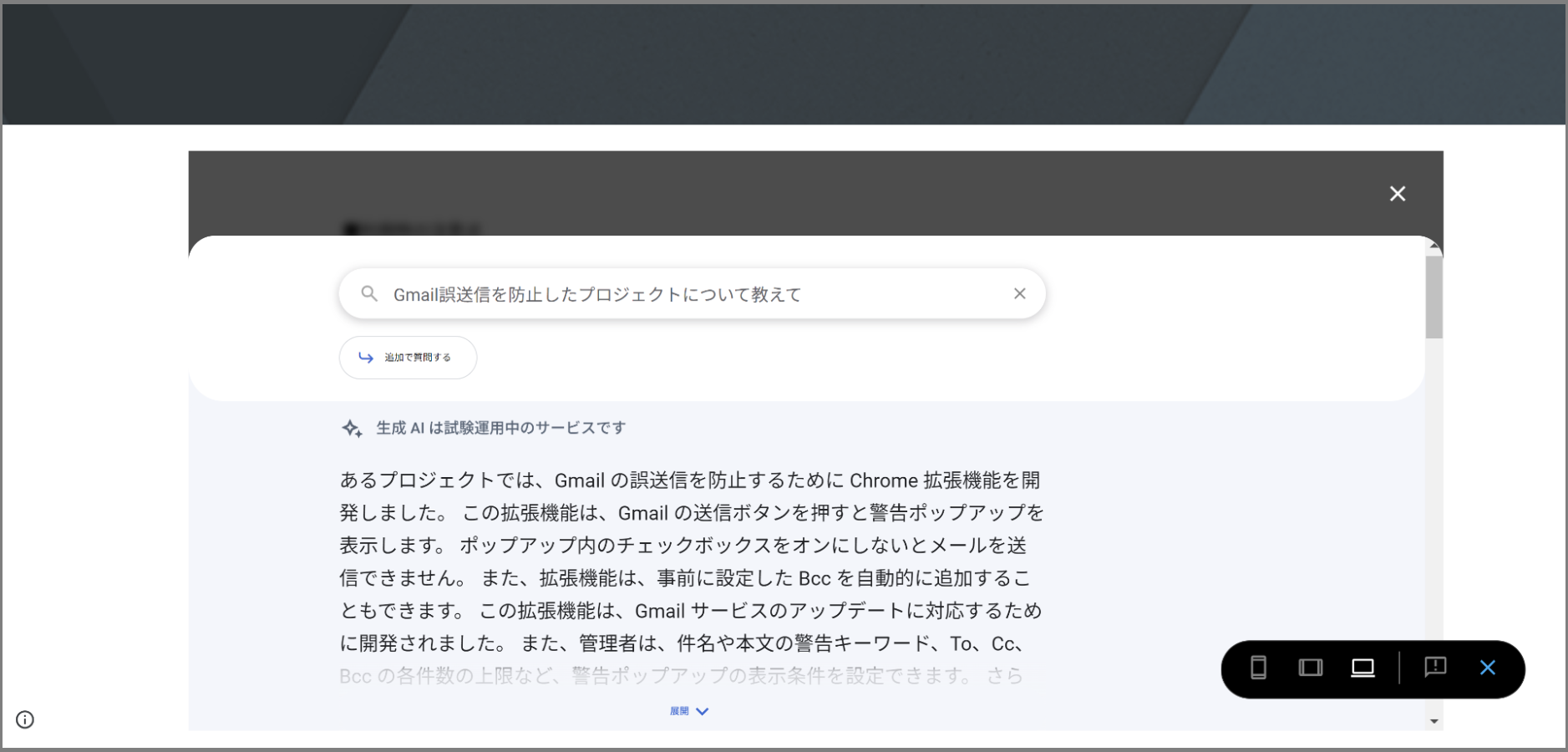Click the magnifier icon in the search bar
1568x752 pixels.
click(369, 293)
